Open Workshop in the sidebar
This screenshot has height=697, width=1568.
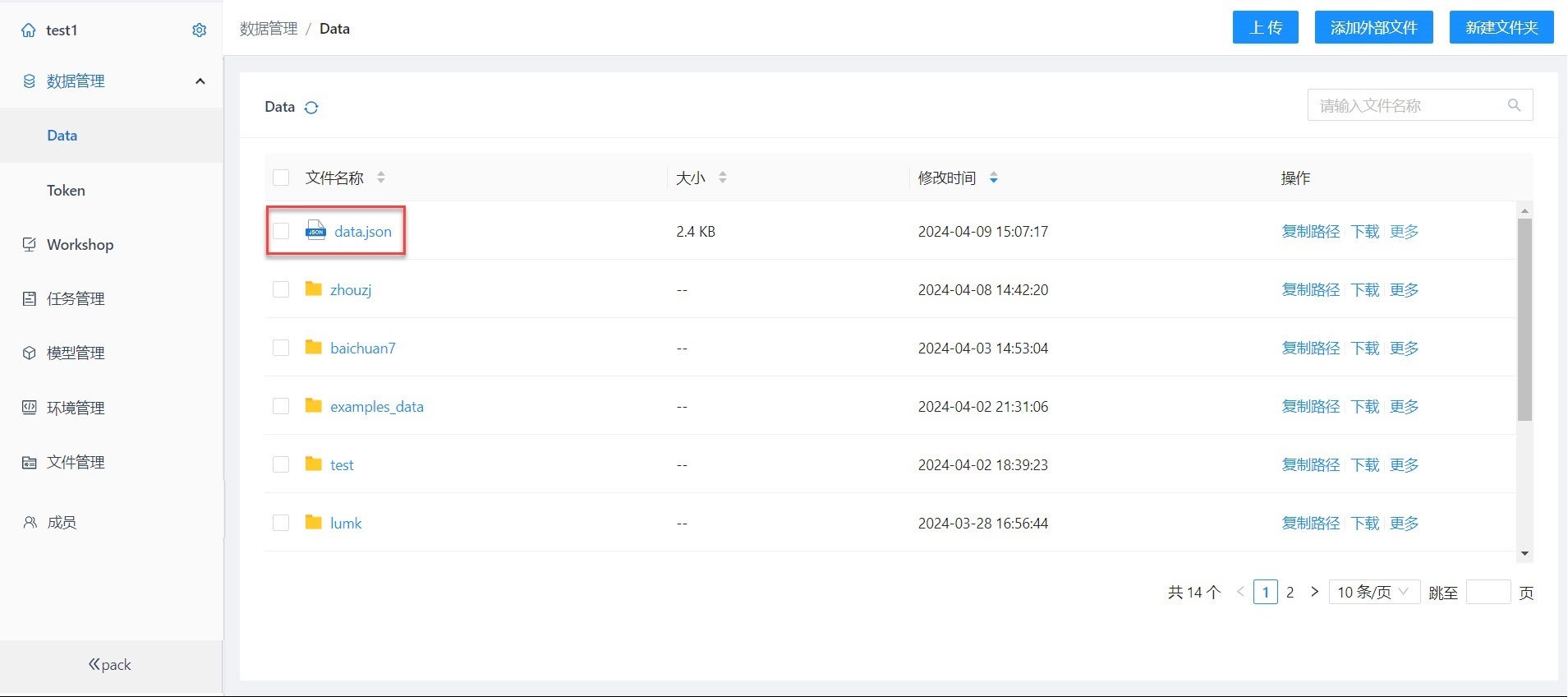(80, 245)
